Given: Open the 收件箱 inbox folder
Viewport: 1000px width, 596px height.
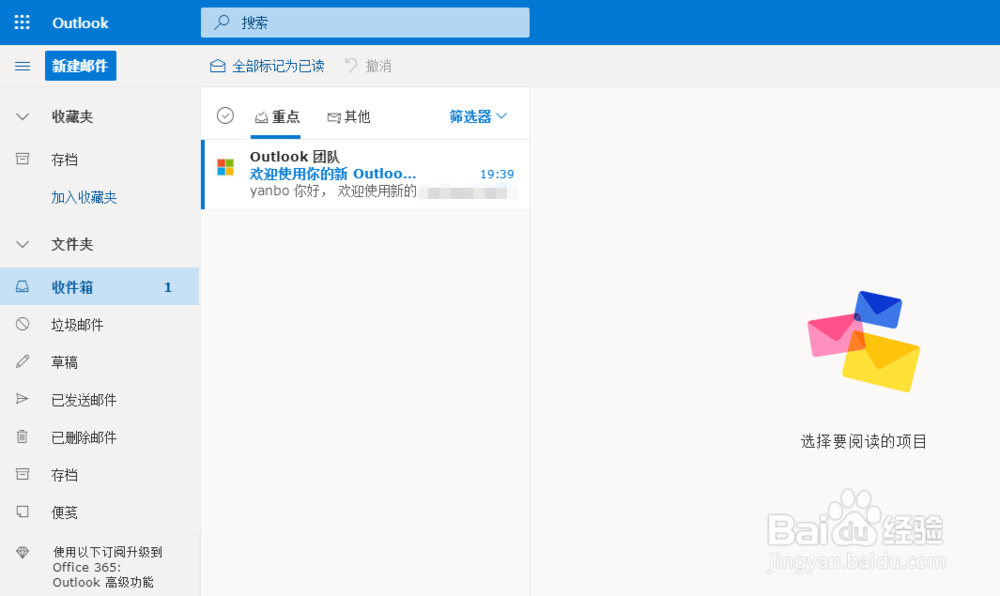Looking at the screenshot, I should (x=99, y=286).
